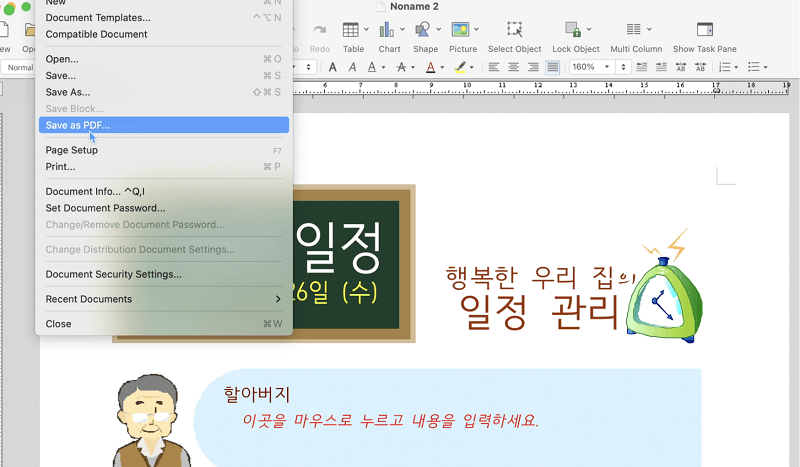Screen dimensions: 800x467
Task: Insert a Table from the toolbar
Action: click(351, 30)
